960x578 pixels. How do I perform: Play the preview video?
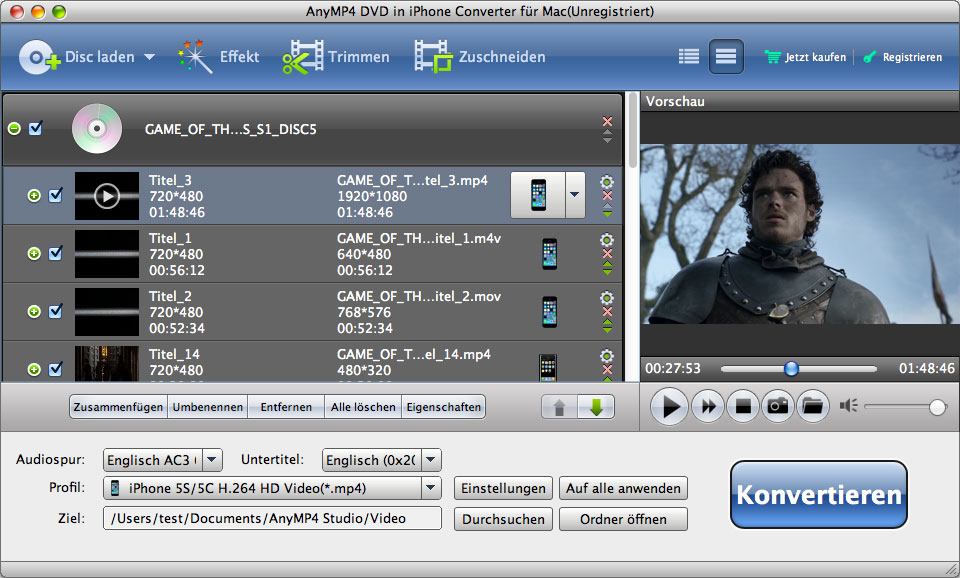[670, 406]
